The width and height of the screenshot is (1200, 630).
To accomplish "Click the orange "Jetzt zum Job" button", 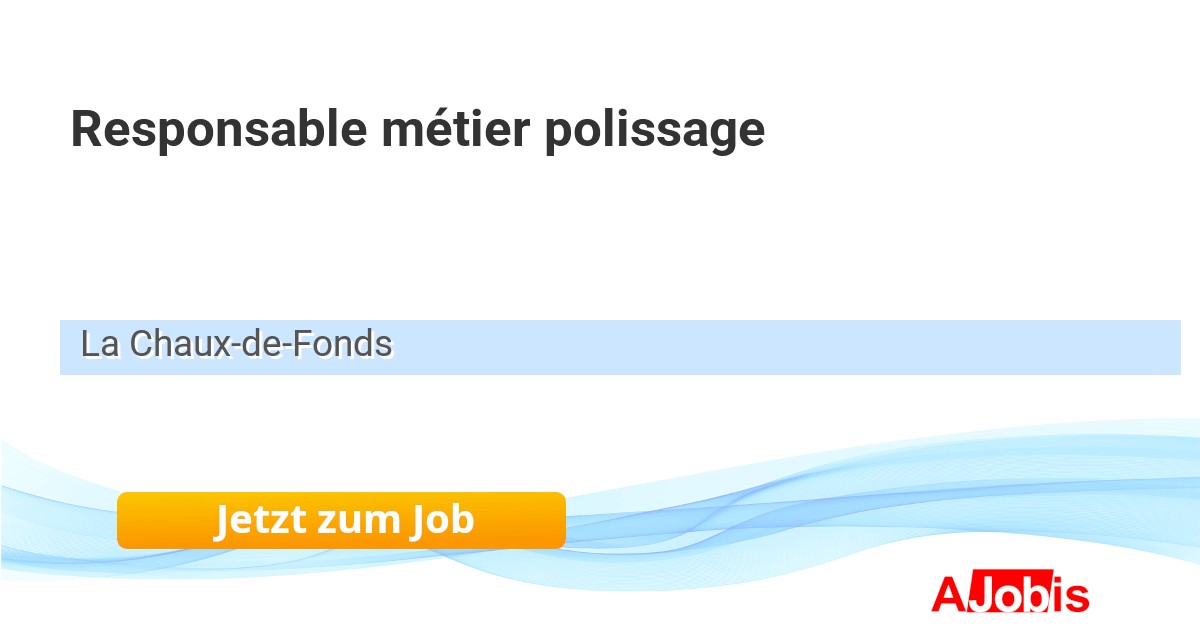I will pos(341,520).
